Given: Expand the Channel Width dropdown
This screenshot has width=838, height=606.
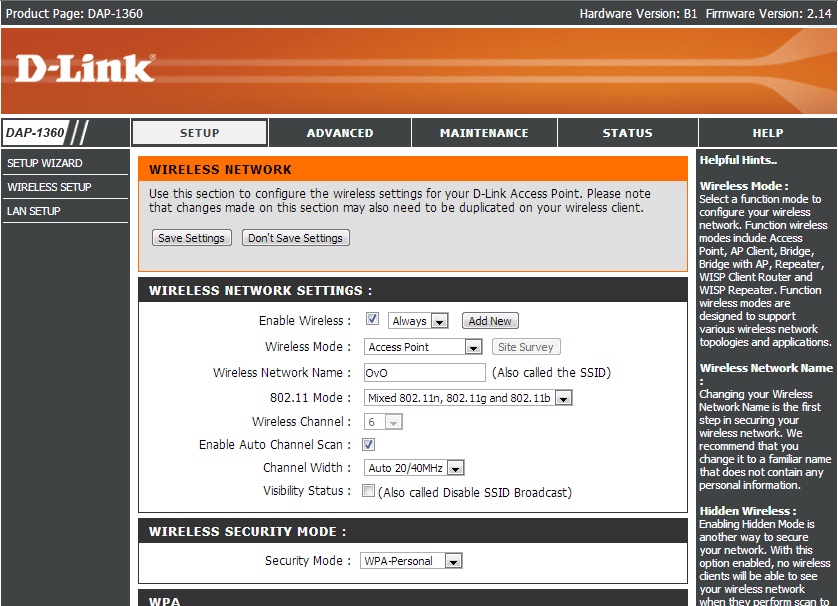Looking at the screenshot, I should (x=414, y=468).
